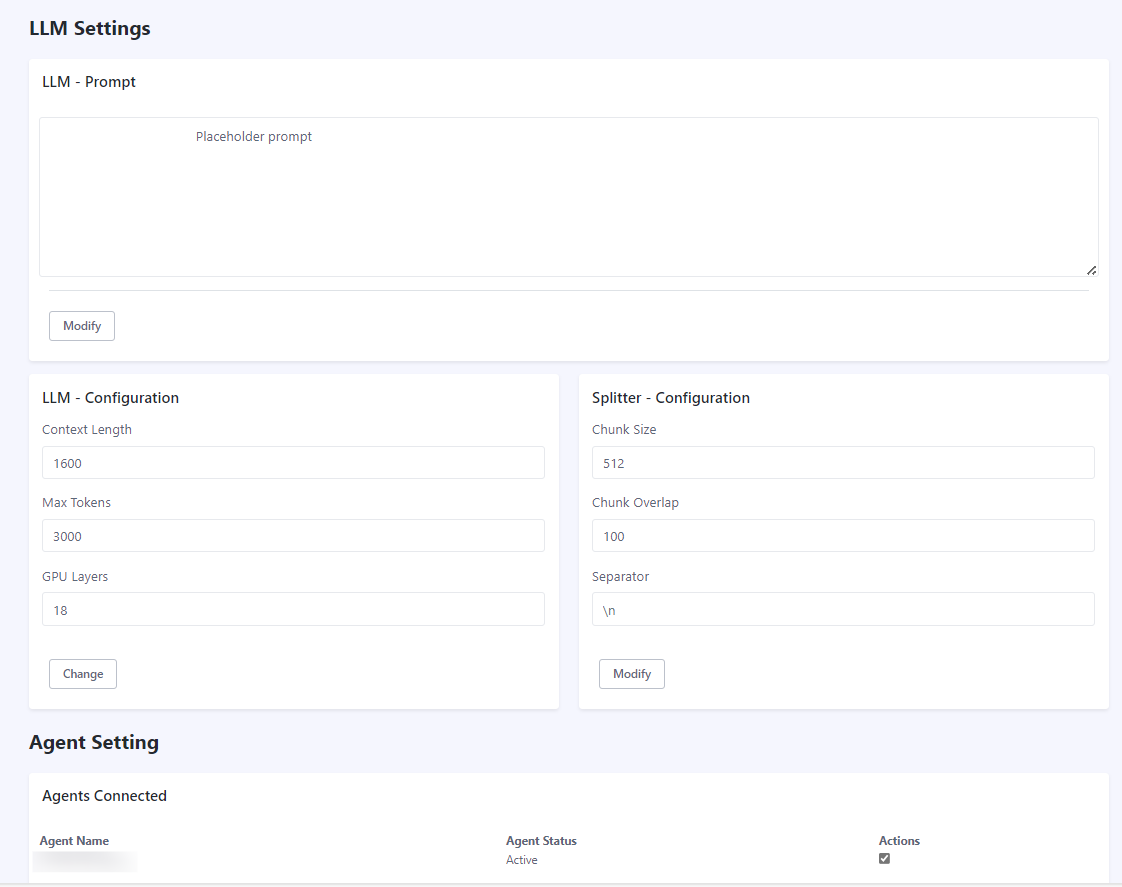Click inside the LLM prompt text area

tap(568, 196)
